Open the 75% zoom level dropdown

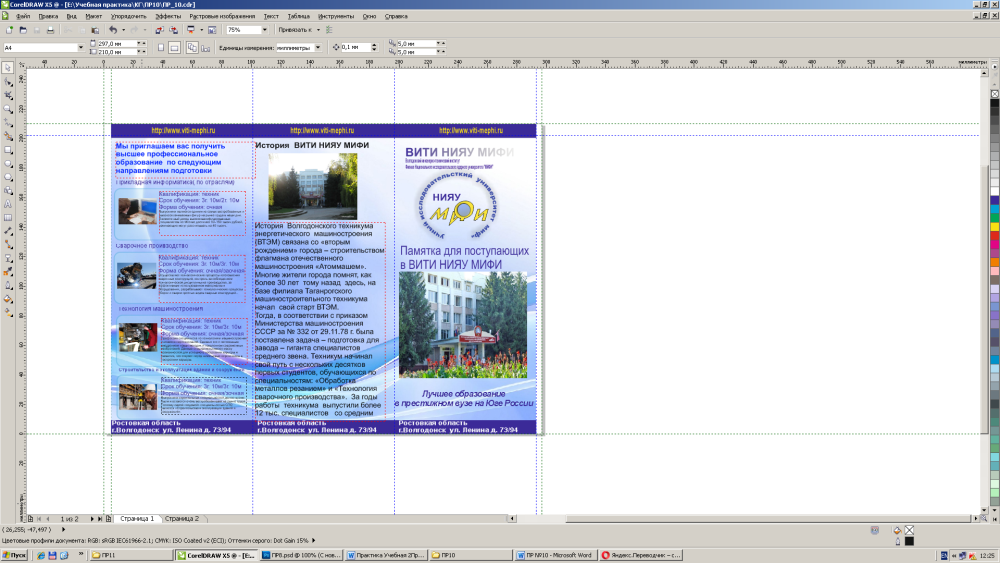265,30
